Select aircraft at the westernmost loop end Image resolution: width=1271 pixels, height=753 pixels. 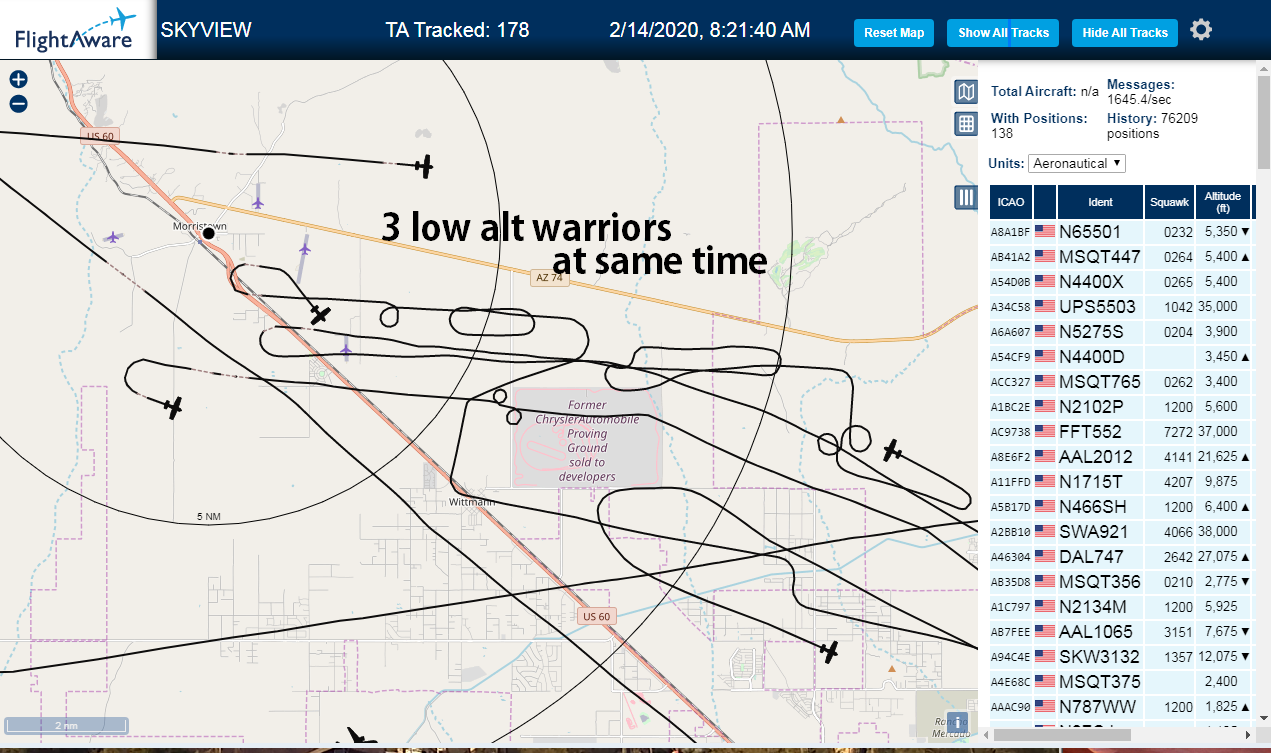(x=174, y=407)
